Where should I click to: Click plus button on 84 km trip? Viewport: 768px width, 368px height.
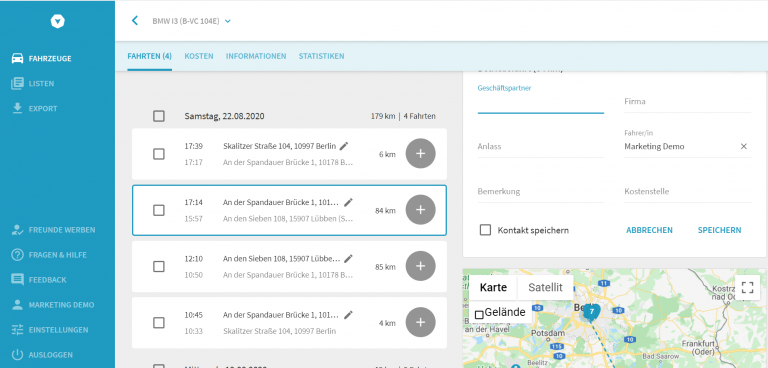[420, 210]
